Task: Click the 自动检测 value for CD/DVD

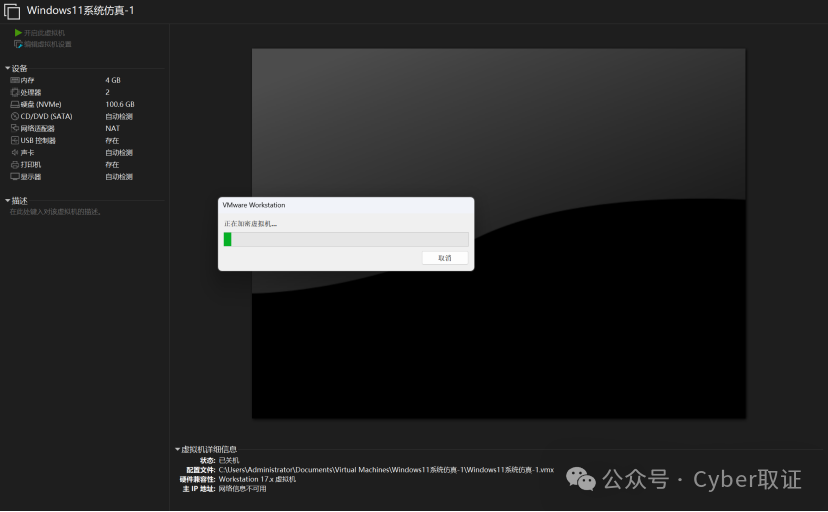Action: point(119,117)
